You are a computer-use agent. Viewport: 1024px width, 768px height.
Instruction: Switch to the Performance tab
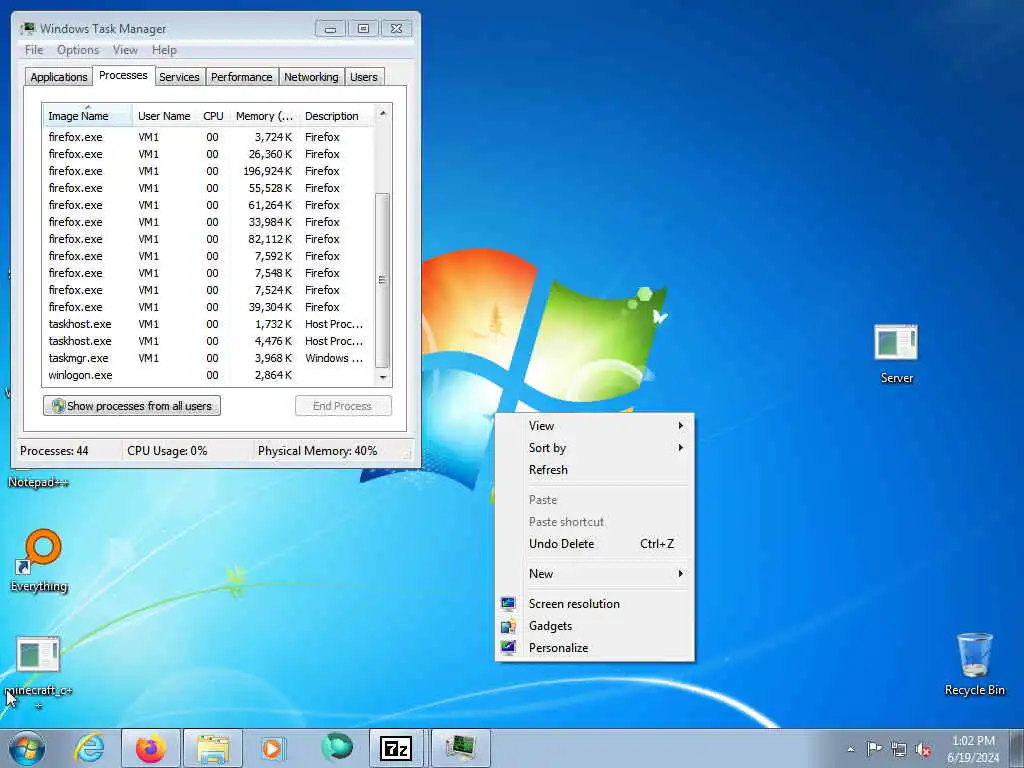(x=242, y=77)
